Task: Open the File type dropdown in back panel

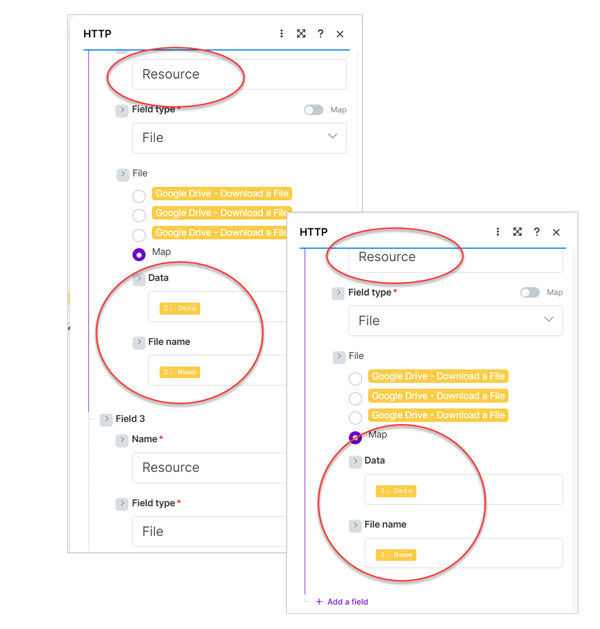Action: (239, 138)
